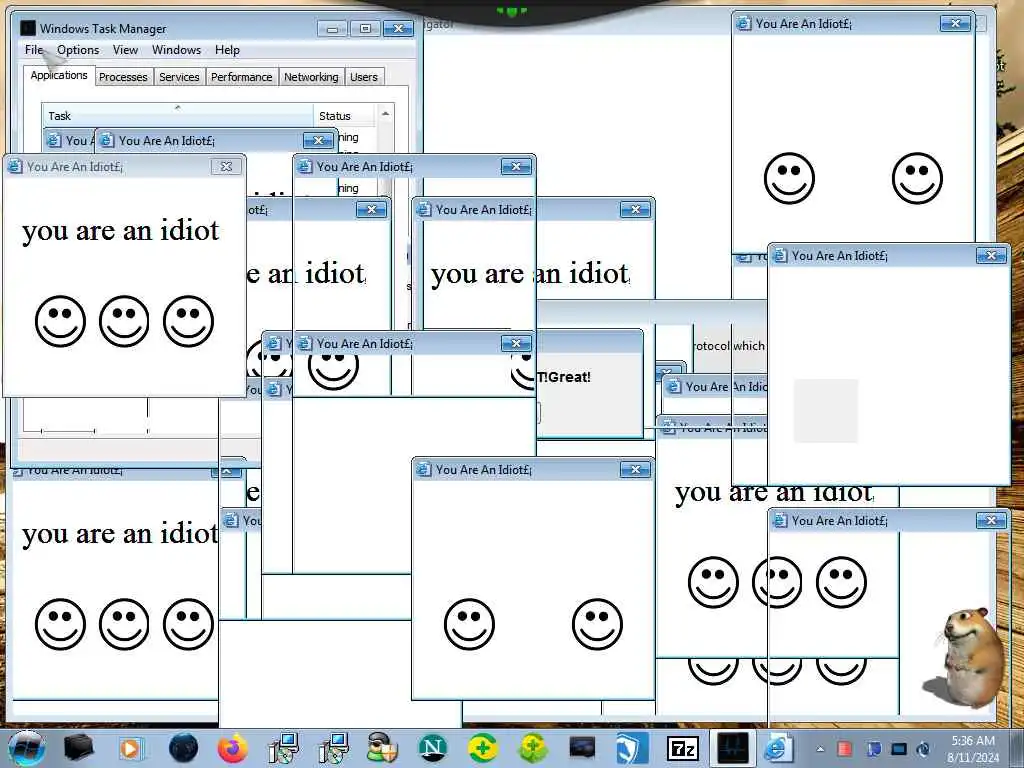Click IE icon in greyed-title idiot window
This screenshot has width=1024, height=768.
pyautogui.click(x=14, y=167)
